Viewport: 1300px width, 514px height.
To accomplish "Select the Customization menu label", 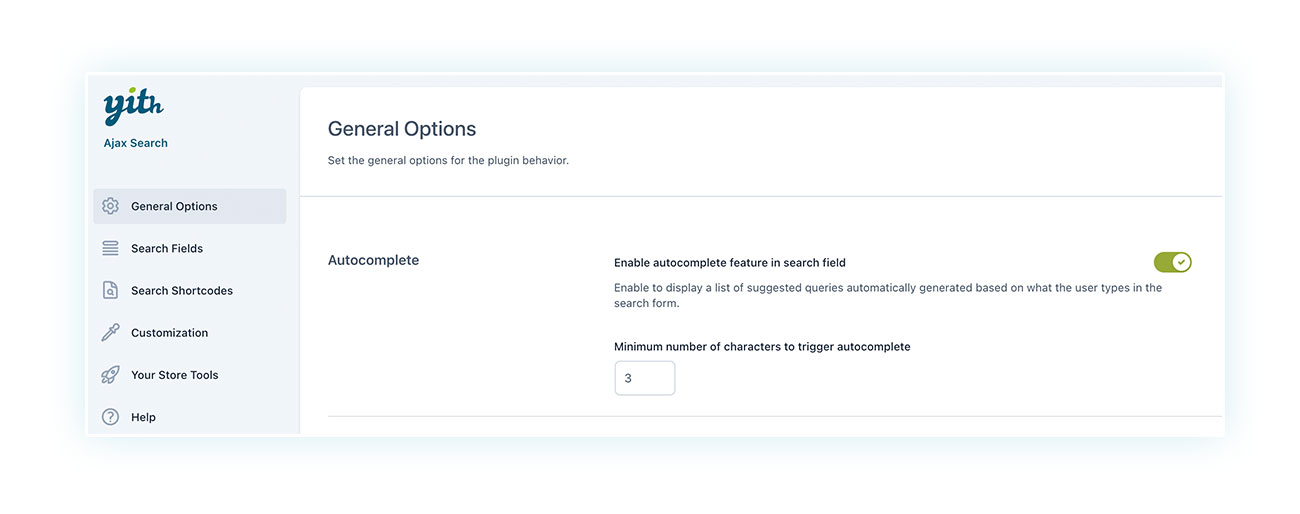I will coord(169,333).
